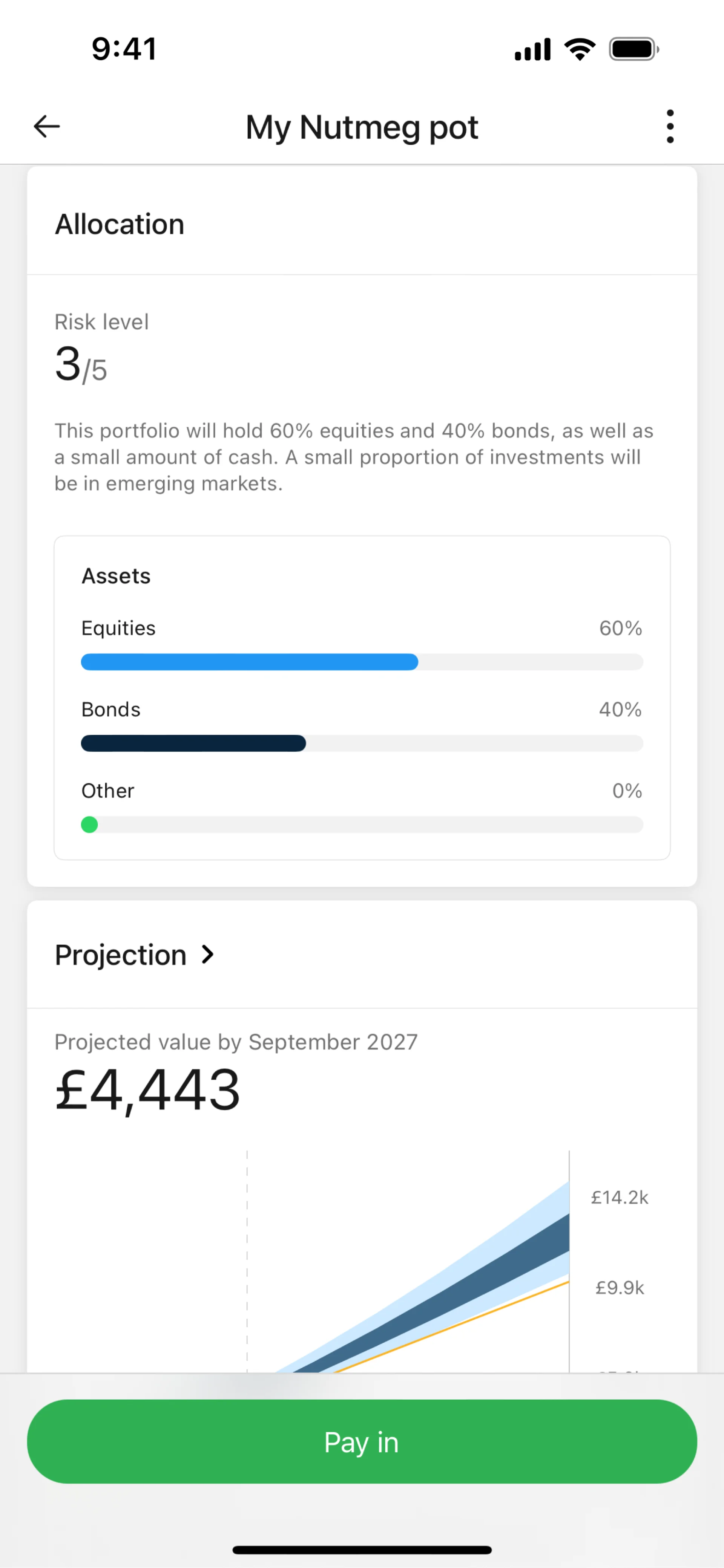
Task: Tap the back arrow icon
Action: (46, 127)
